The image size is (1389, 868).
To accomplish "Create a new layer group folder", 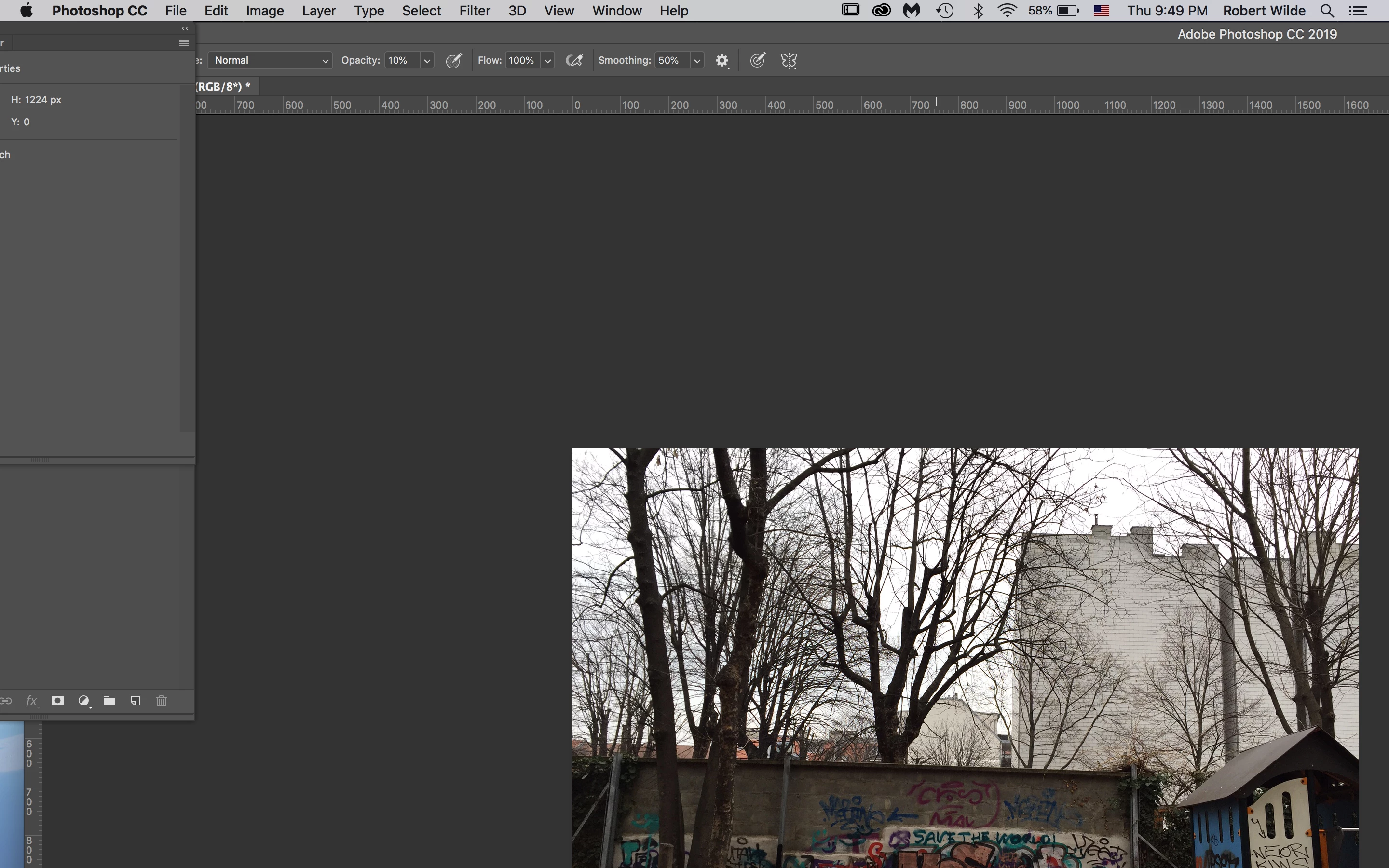I will point(109,700).
